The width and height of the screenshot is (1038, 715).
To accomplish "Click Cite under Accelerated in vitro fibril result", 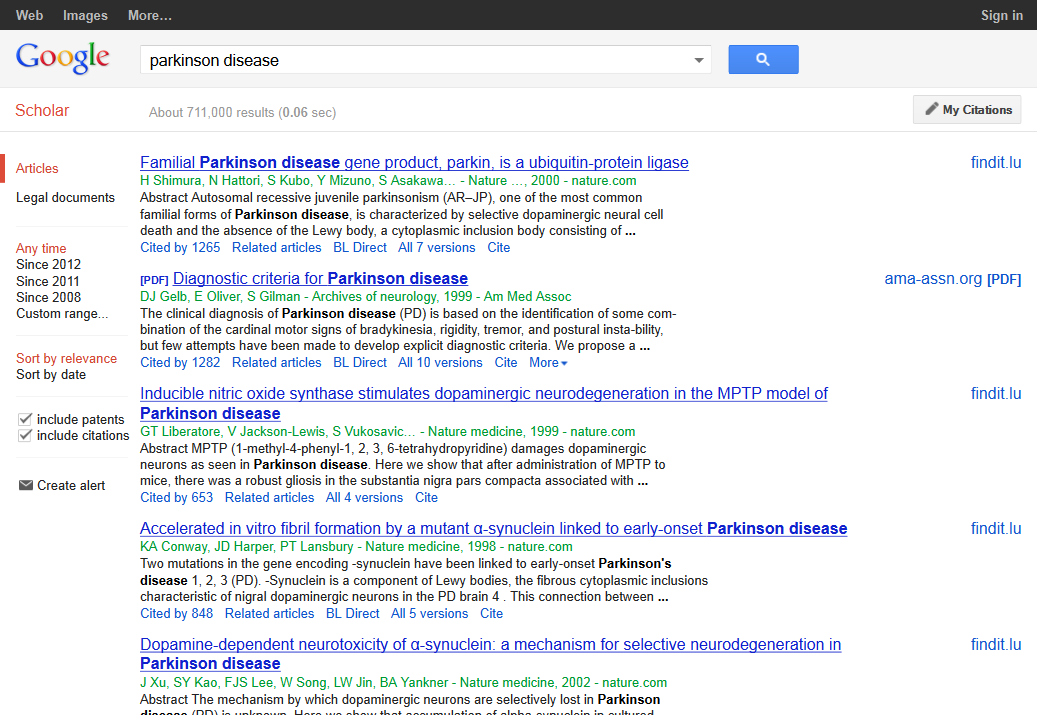I will (x=491, y=613).
